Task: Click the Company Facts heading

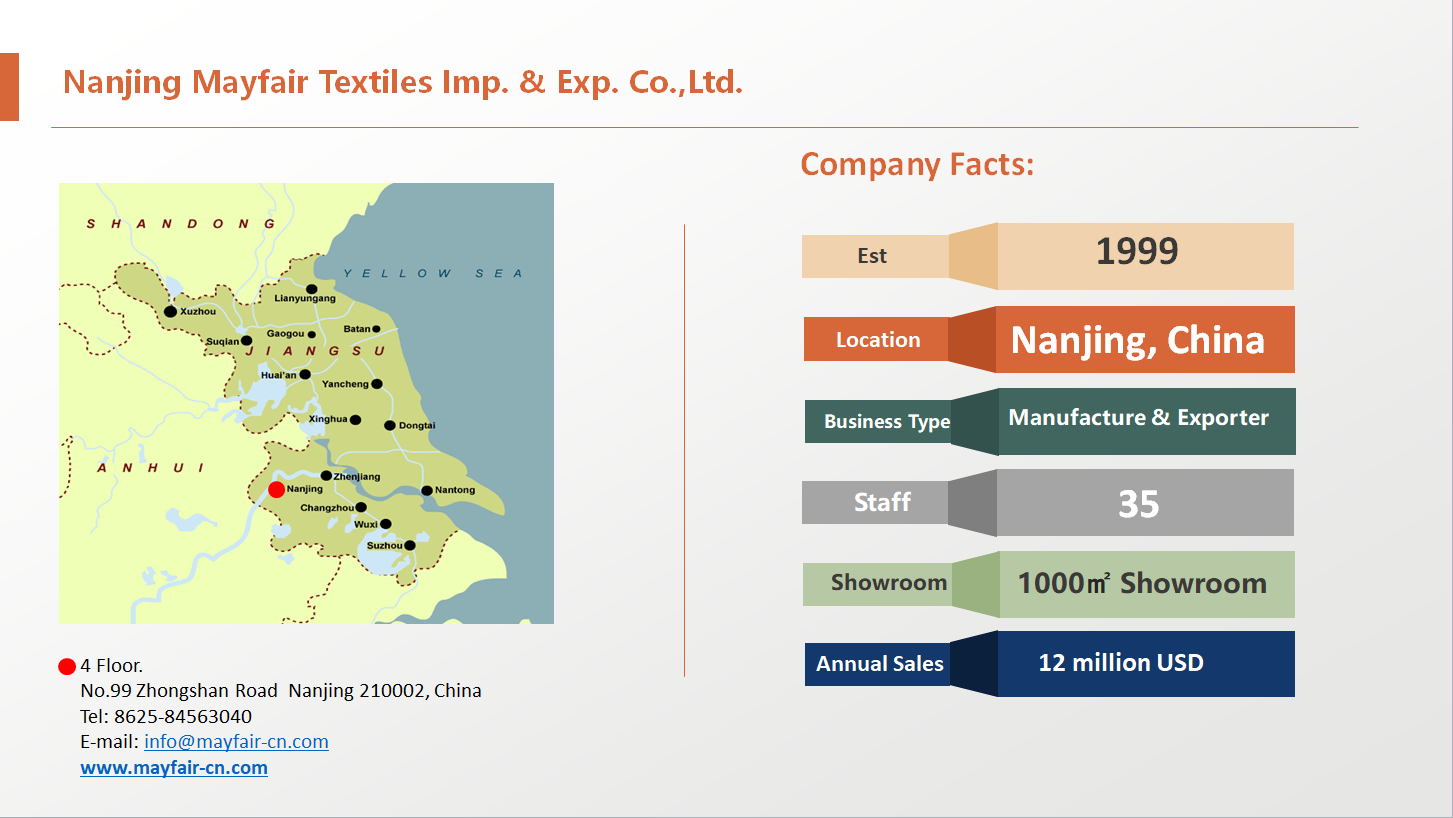Action: click(917, 164)
